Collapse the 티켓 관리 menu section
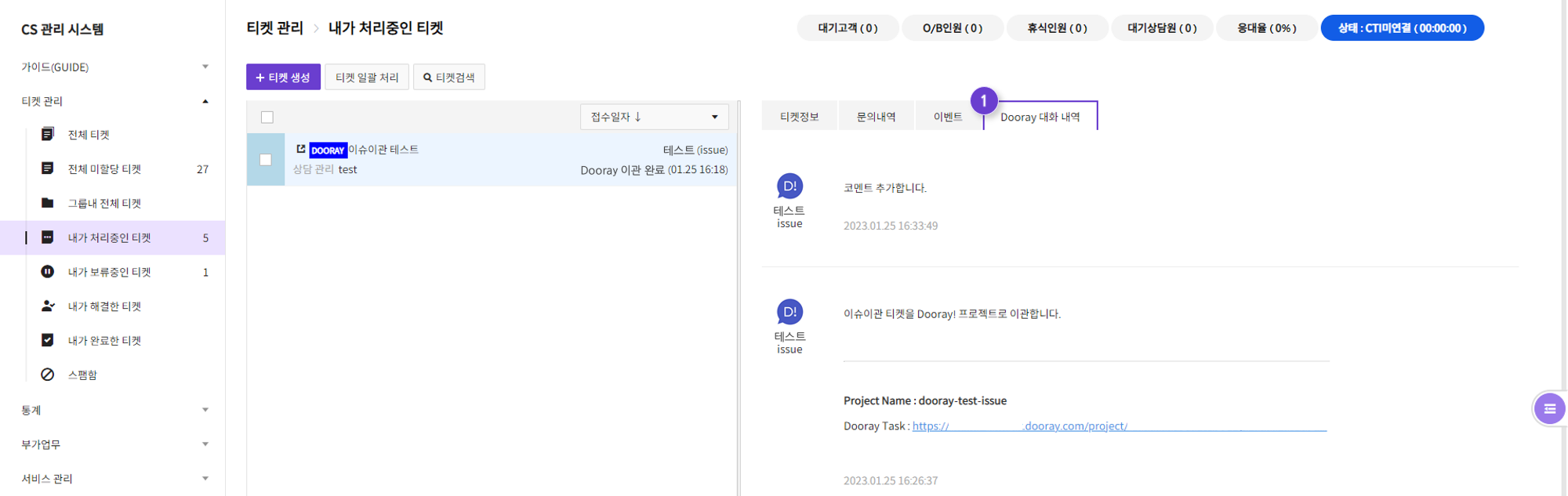 (x=205, y=101)
